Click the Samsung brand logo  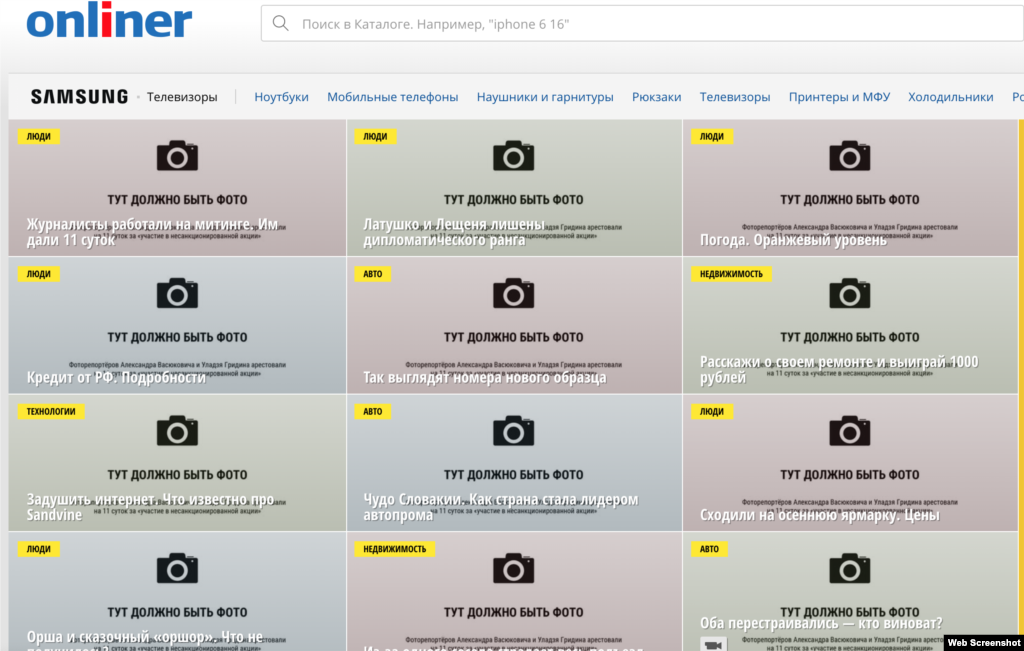tap(79, 97)
